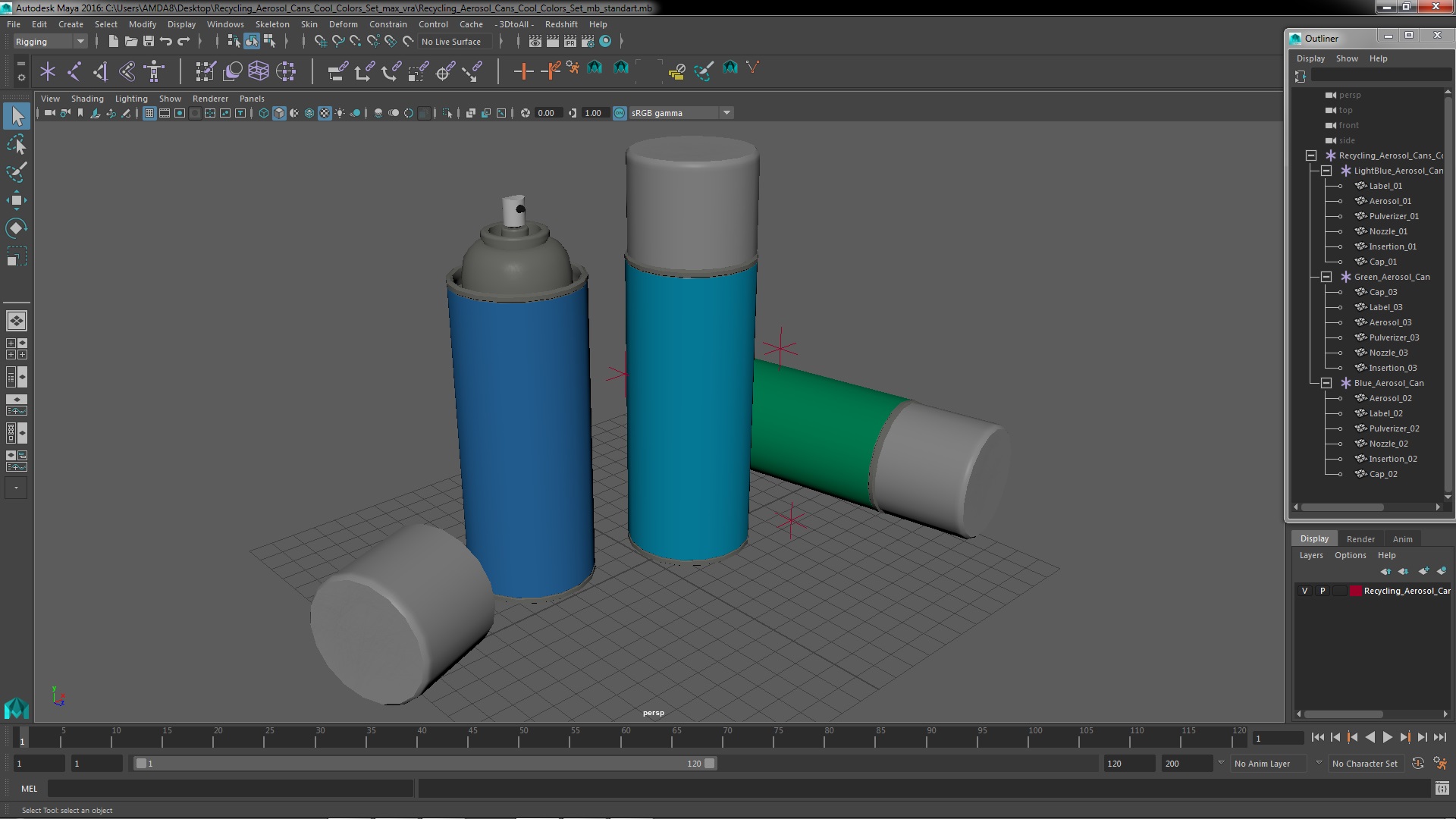Open No Character Set dropdown

click(1365, 764)
